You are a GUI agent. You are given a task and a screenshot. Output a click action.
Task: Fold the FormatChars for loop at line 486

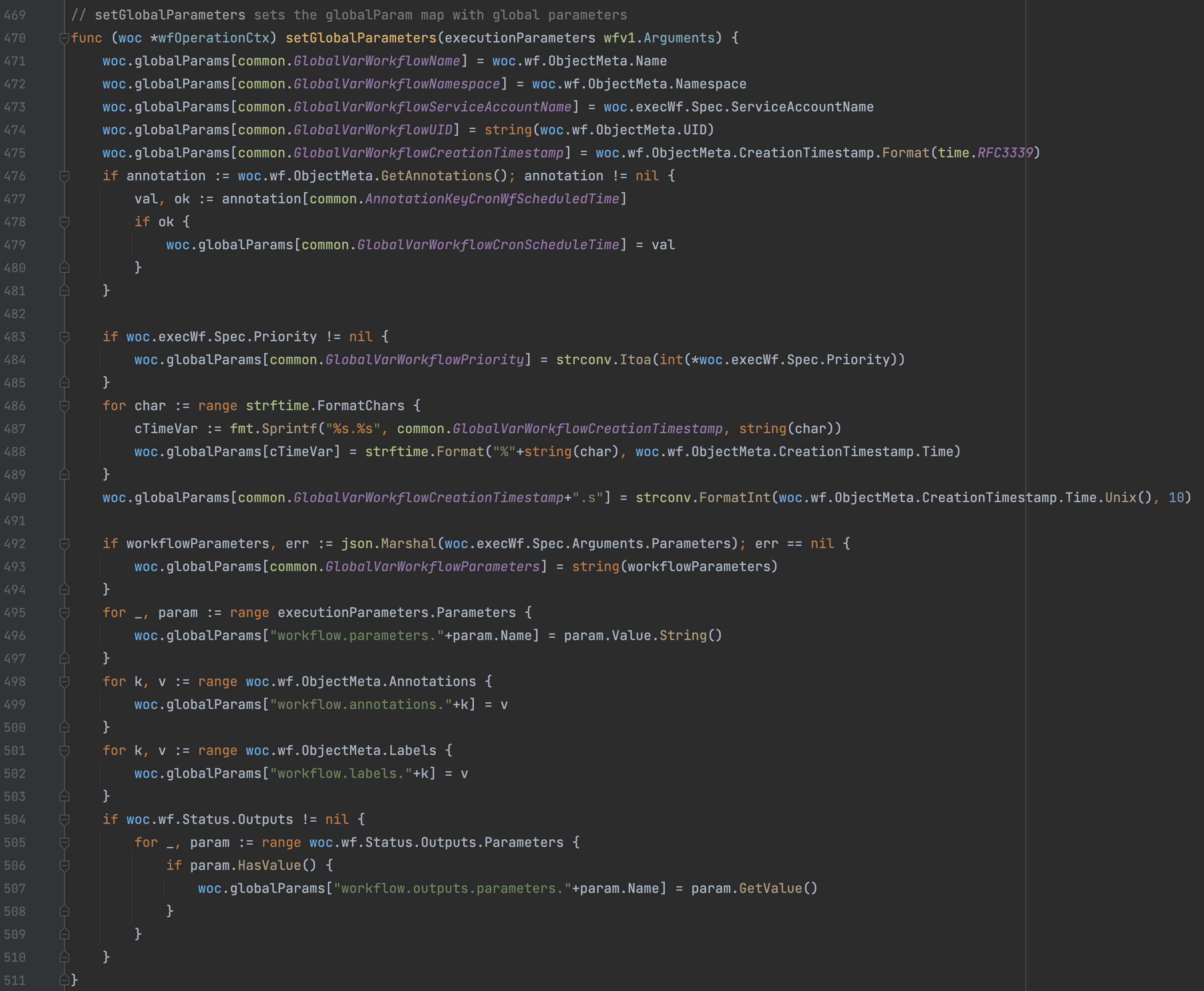tap(65, 406)
